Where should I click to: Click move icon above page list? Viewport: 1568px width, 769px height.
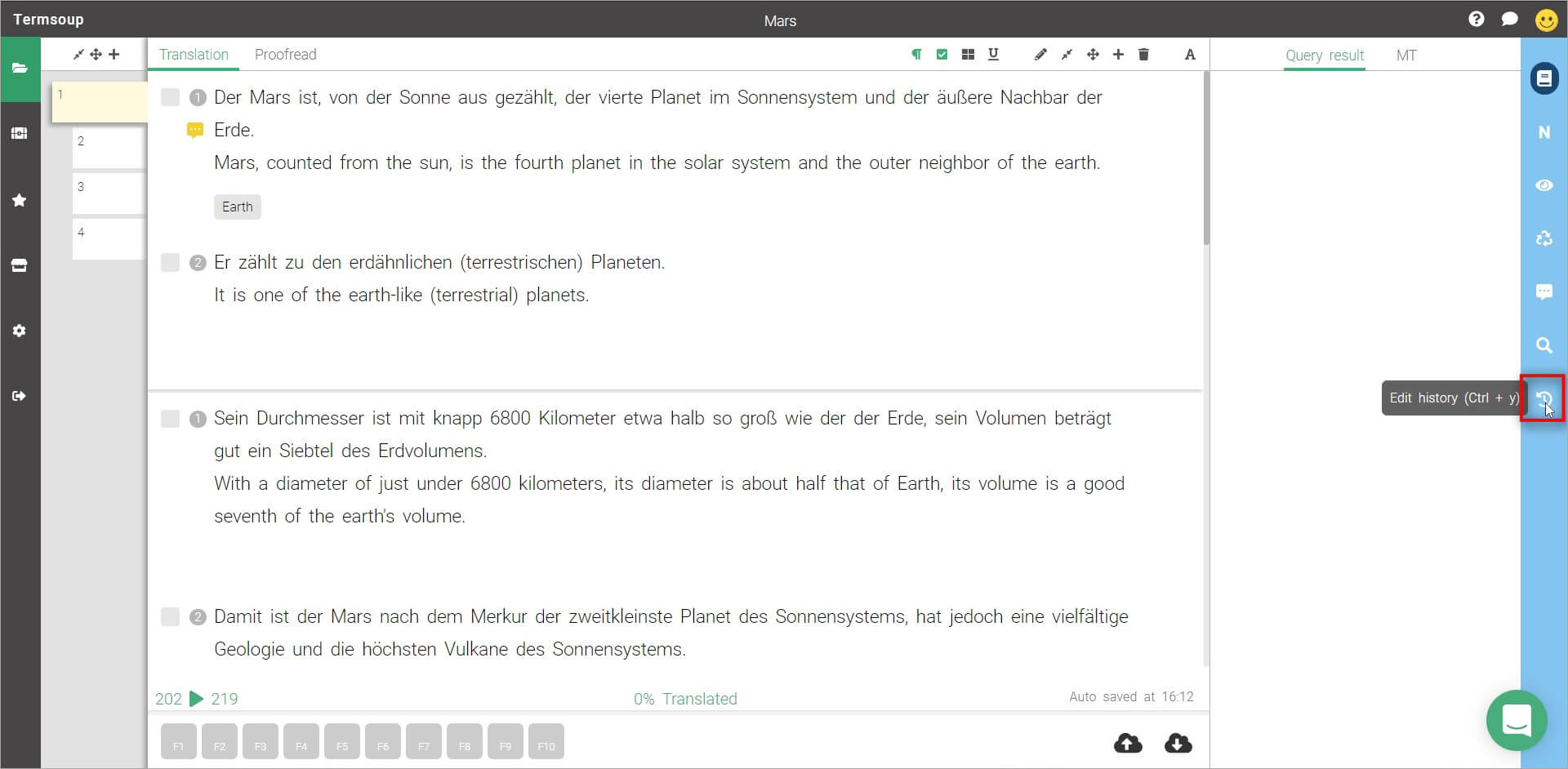[x=96, y=55]
